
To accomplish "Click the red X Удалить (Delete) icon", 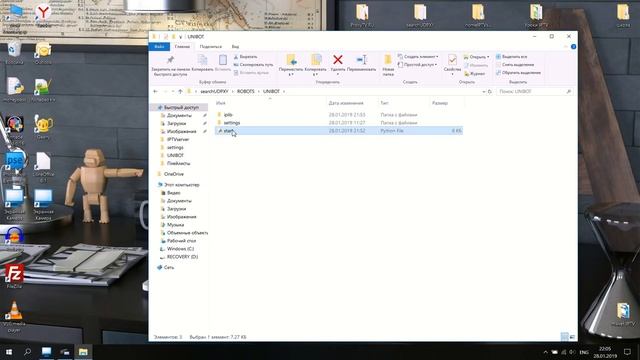I will [x=338, y=60].
